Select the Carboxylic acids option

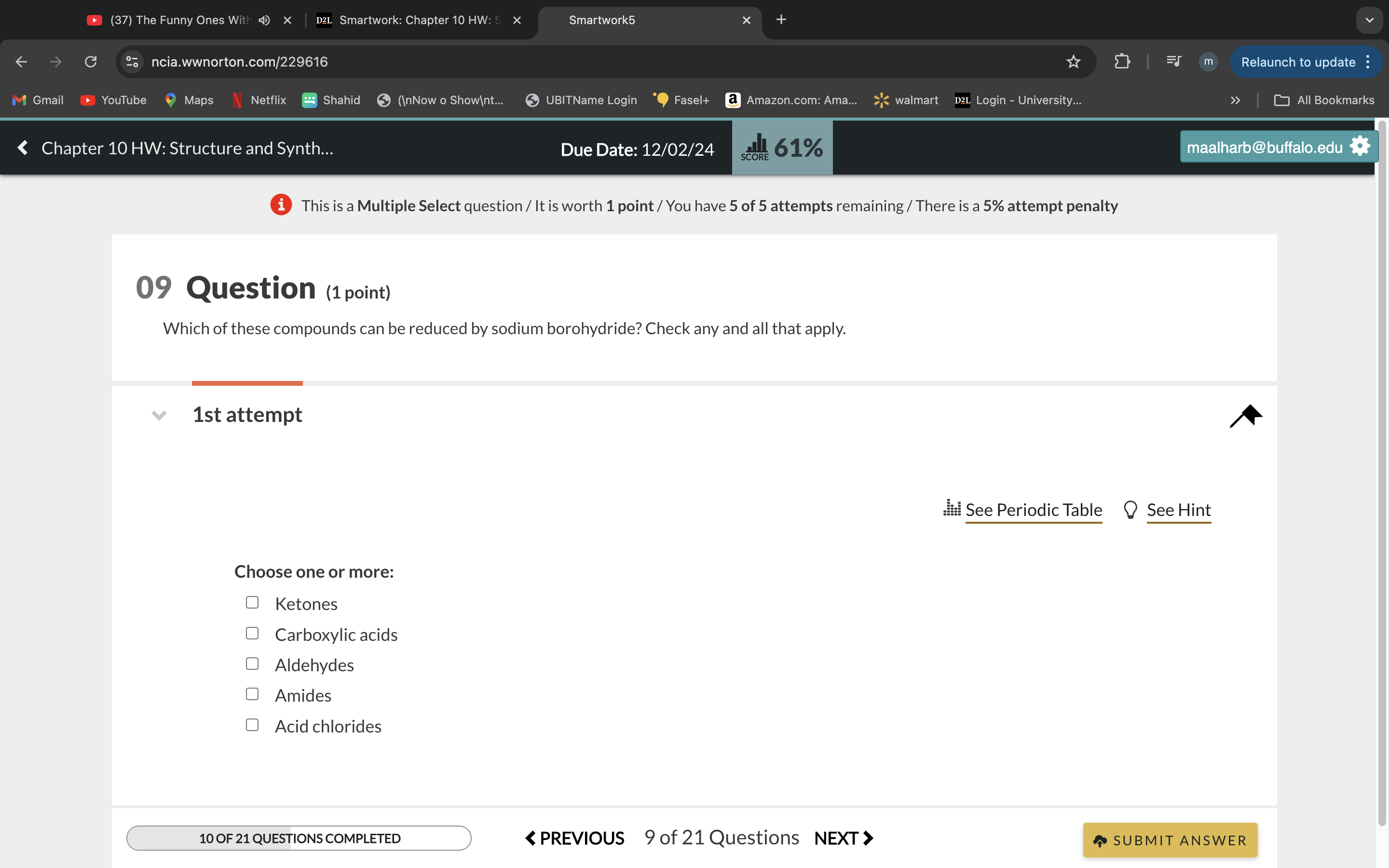tap(252, 633)
